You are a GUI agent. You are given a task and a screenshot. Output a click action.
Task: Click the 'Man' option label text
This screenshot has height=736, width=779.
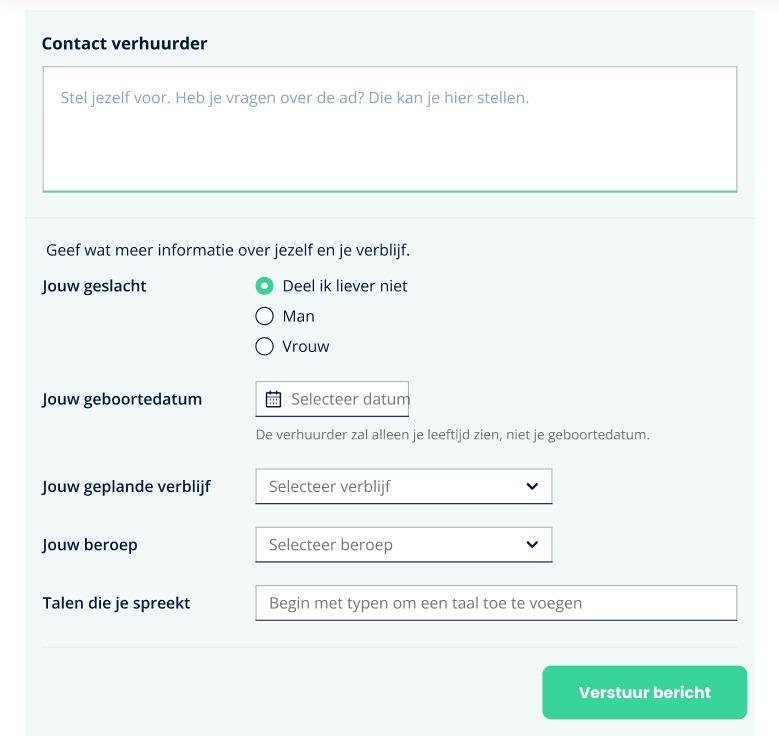(299, 316)
